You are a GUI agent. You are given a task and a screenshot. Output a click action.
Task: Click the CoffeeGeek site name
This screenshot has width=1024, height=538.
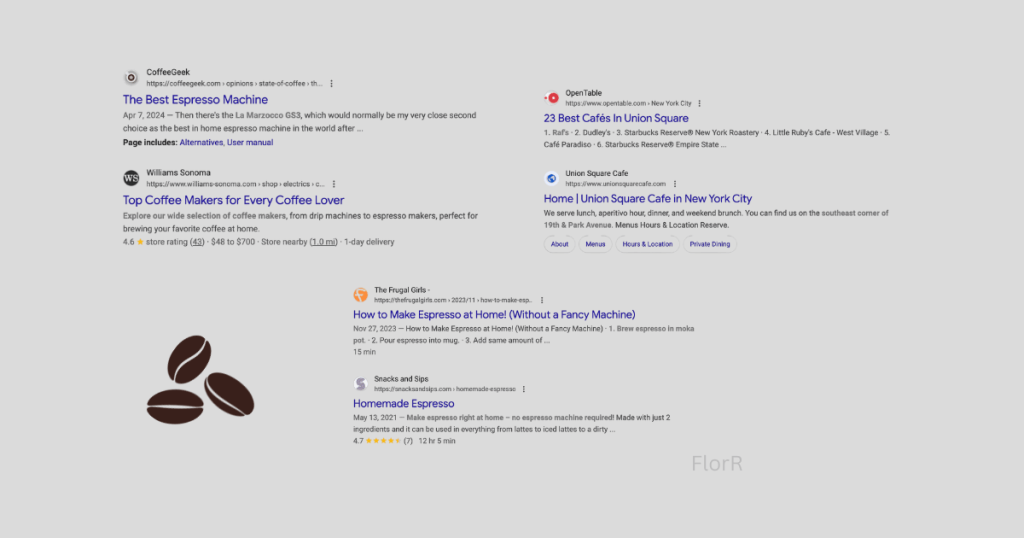click(x=168, y=72)
